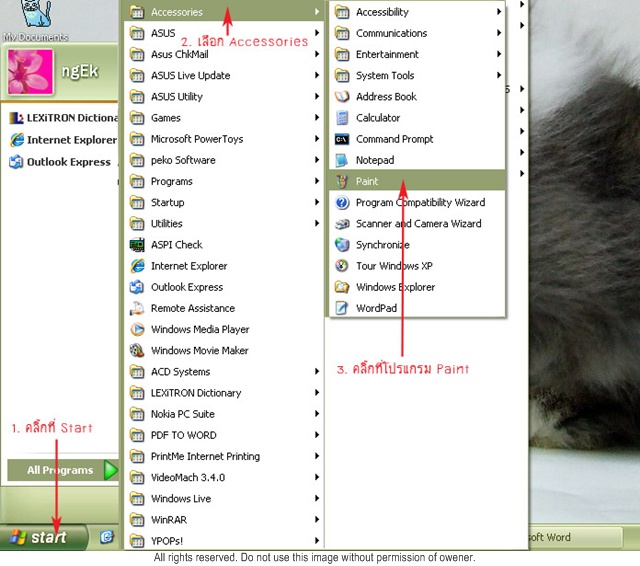Click the Start button
The height and width of the screenshot is (566, 640).
coord(44,537)
